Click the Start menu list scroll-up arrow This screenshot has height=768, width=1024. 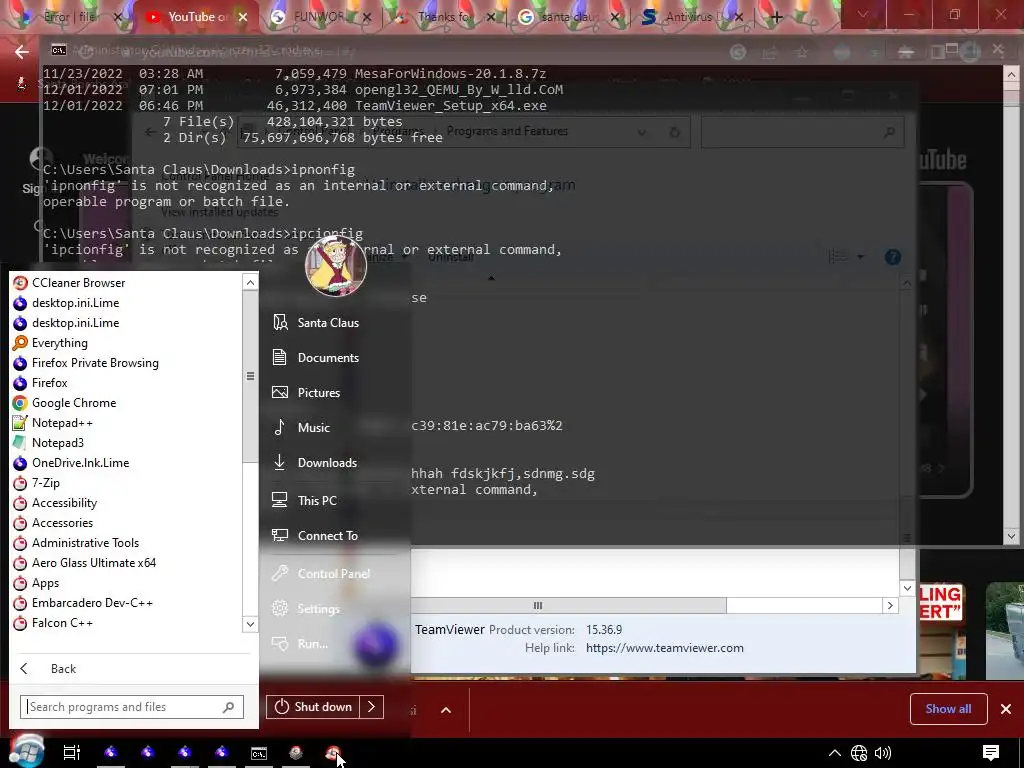pyautogui.click(x=250, y=282)
